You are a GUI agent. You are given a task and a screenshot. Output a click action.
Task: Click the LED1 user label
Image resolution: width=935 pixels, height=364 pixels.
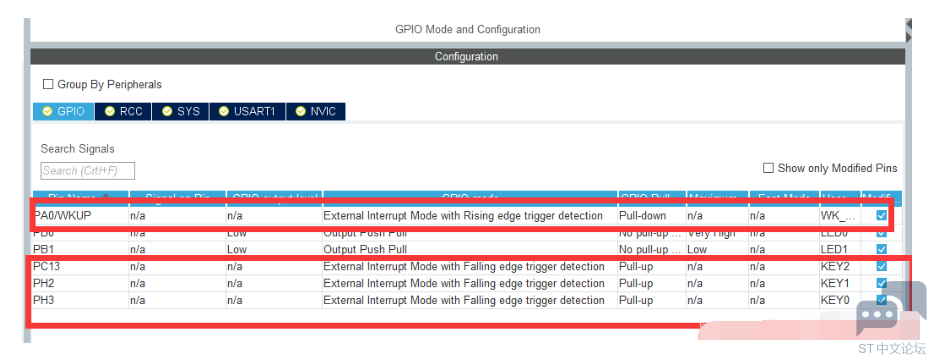pyautogui.click(x=834, y=249)
